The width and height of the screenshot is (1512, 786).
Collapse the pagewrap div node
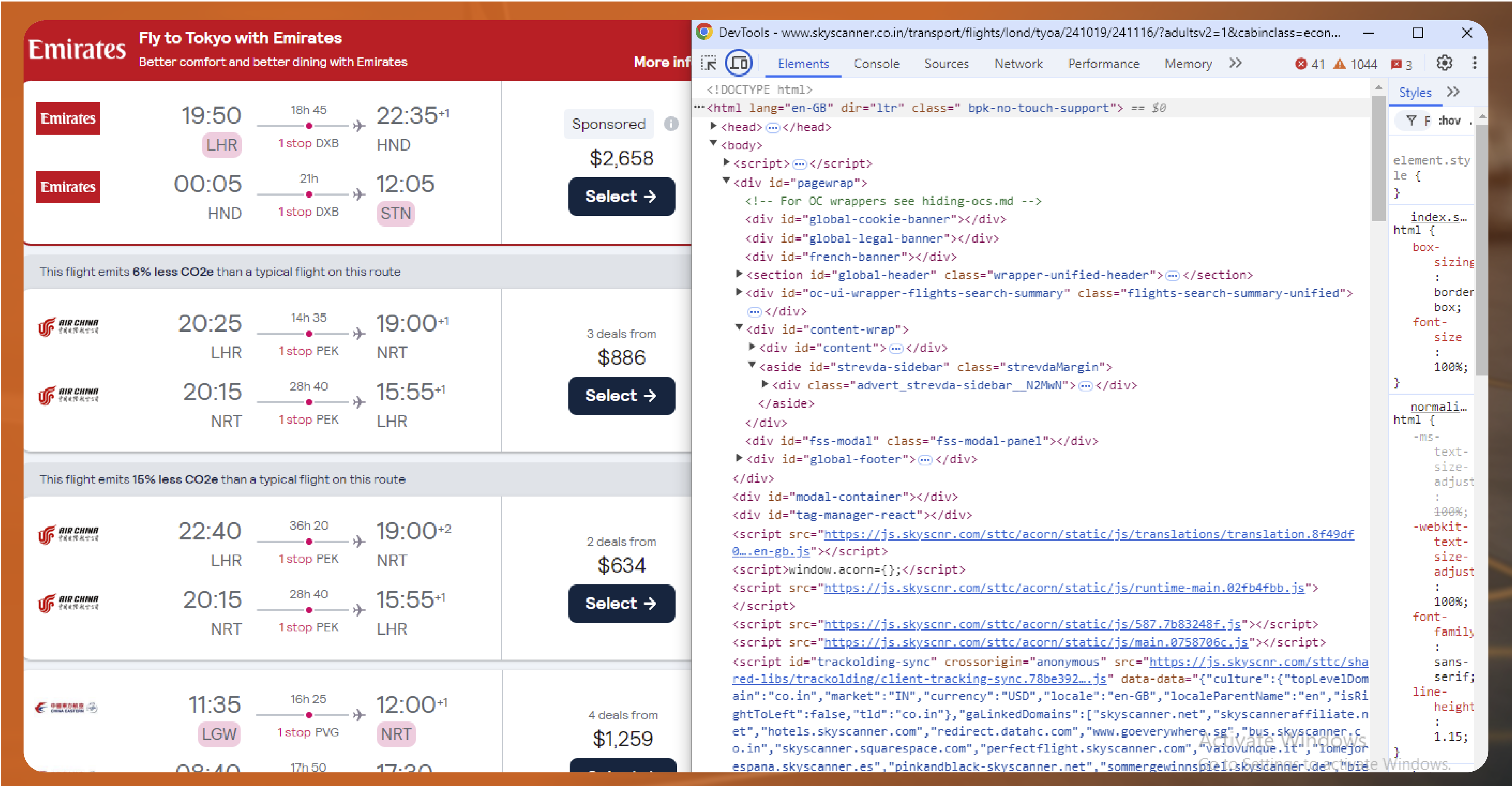[726, 181]
